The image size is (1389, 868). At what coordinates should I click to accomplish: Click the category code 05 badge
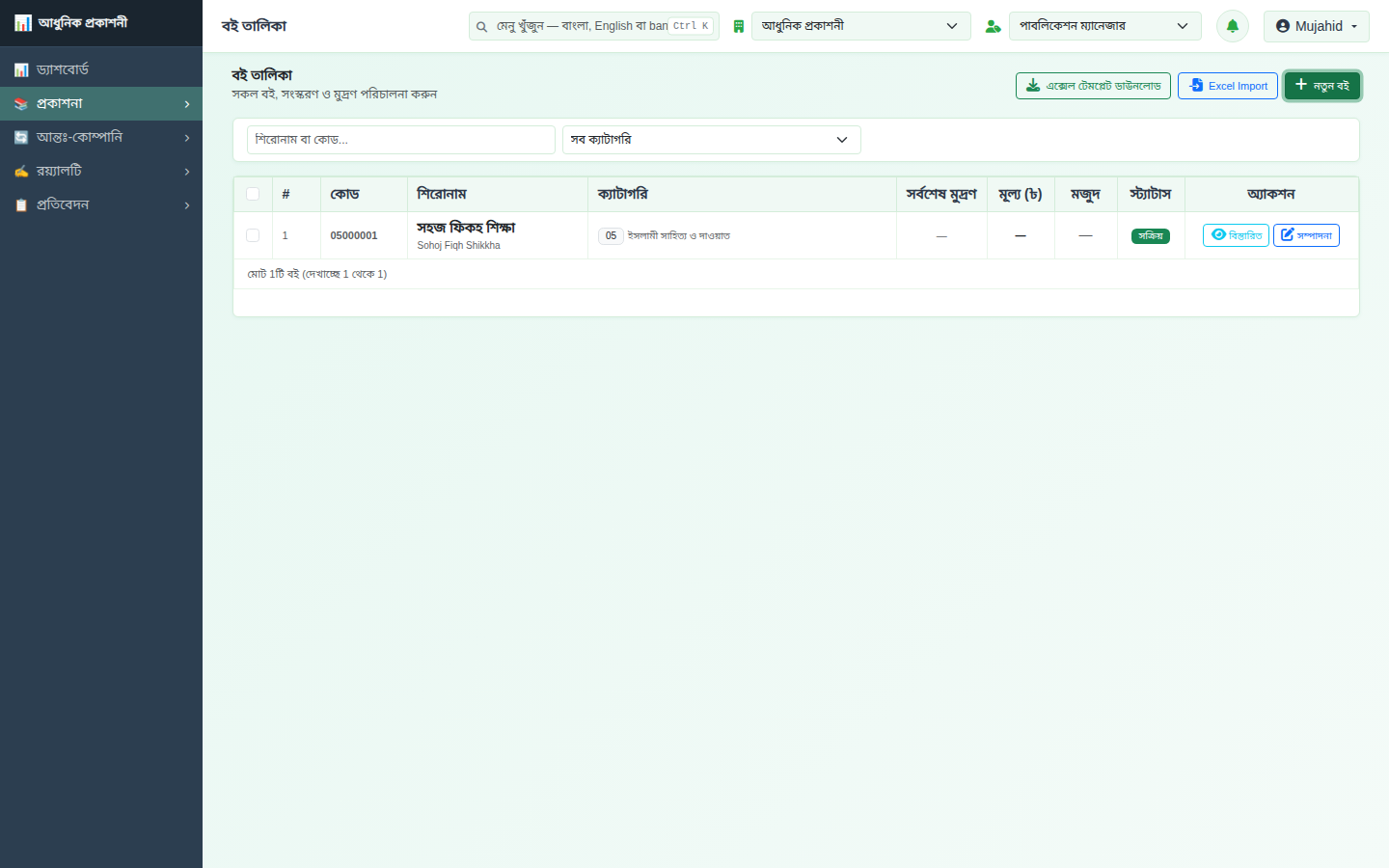point(611,236)
